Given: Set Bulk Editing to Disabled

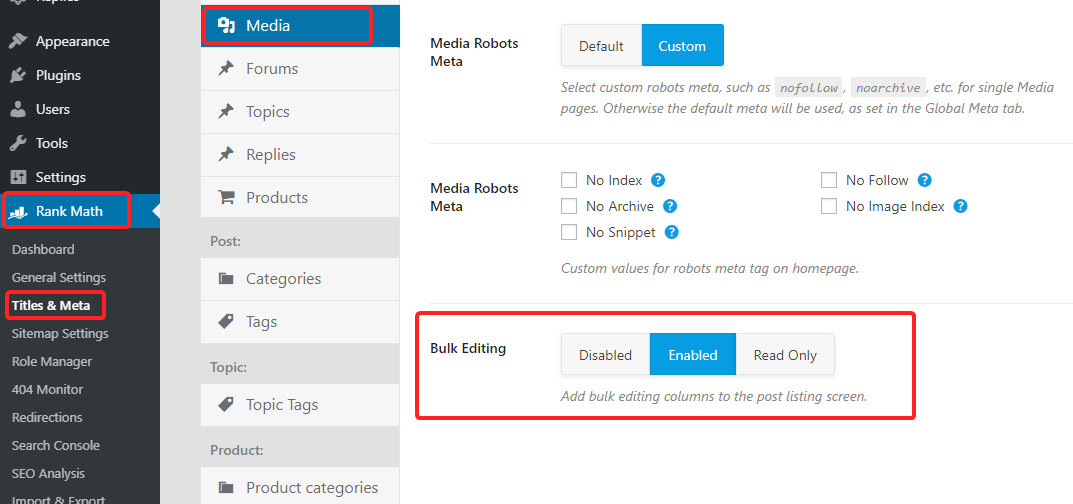Looking at the screenshot, I should tap(605, 355).
